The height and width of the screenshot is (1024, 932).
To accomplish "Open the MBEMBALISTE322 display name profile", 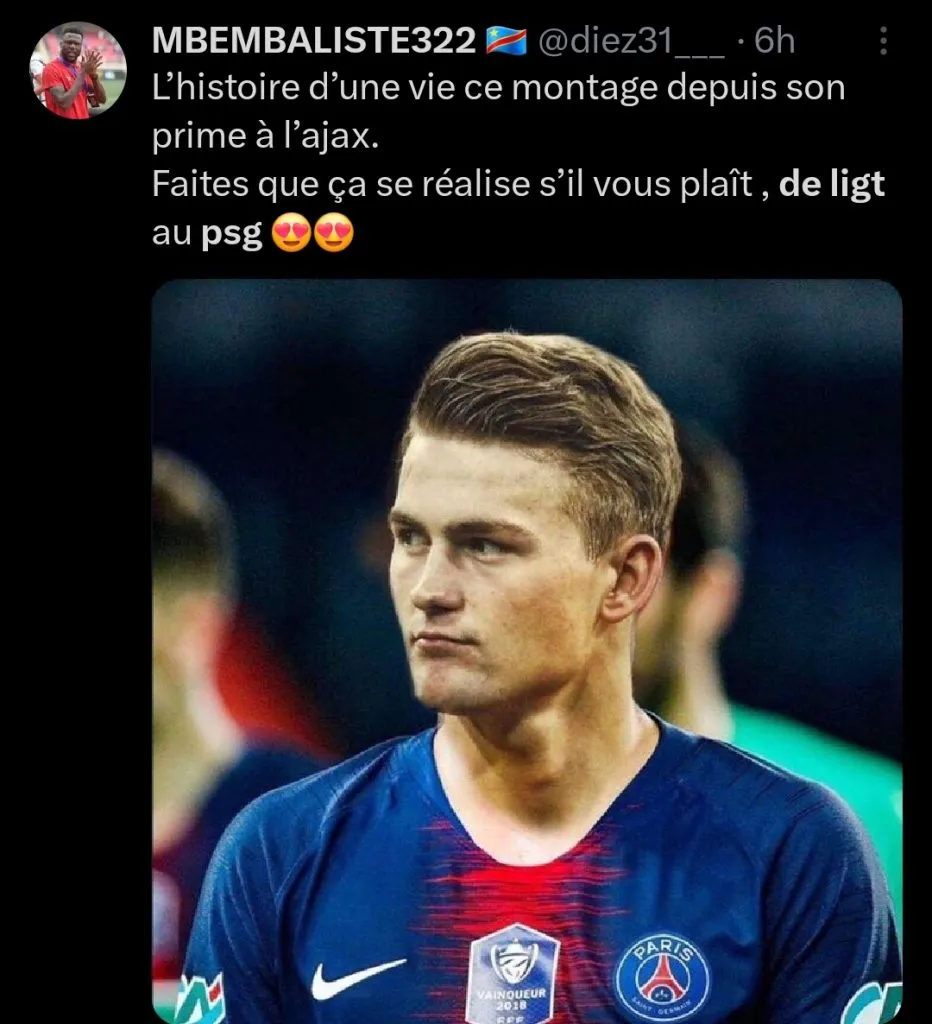I will pyautogui.click(x=314, y=42).
